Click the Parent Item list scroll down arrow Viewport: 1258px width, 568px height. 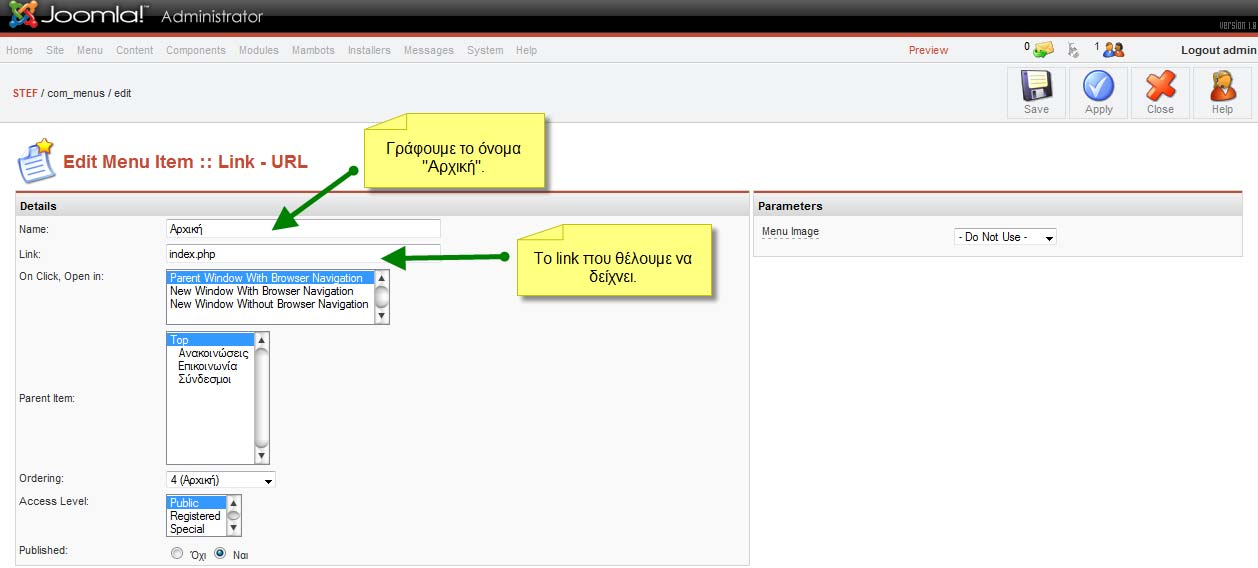pos(262,456)
